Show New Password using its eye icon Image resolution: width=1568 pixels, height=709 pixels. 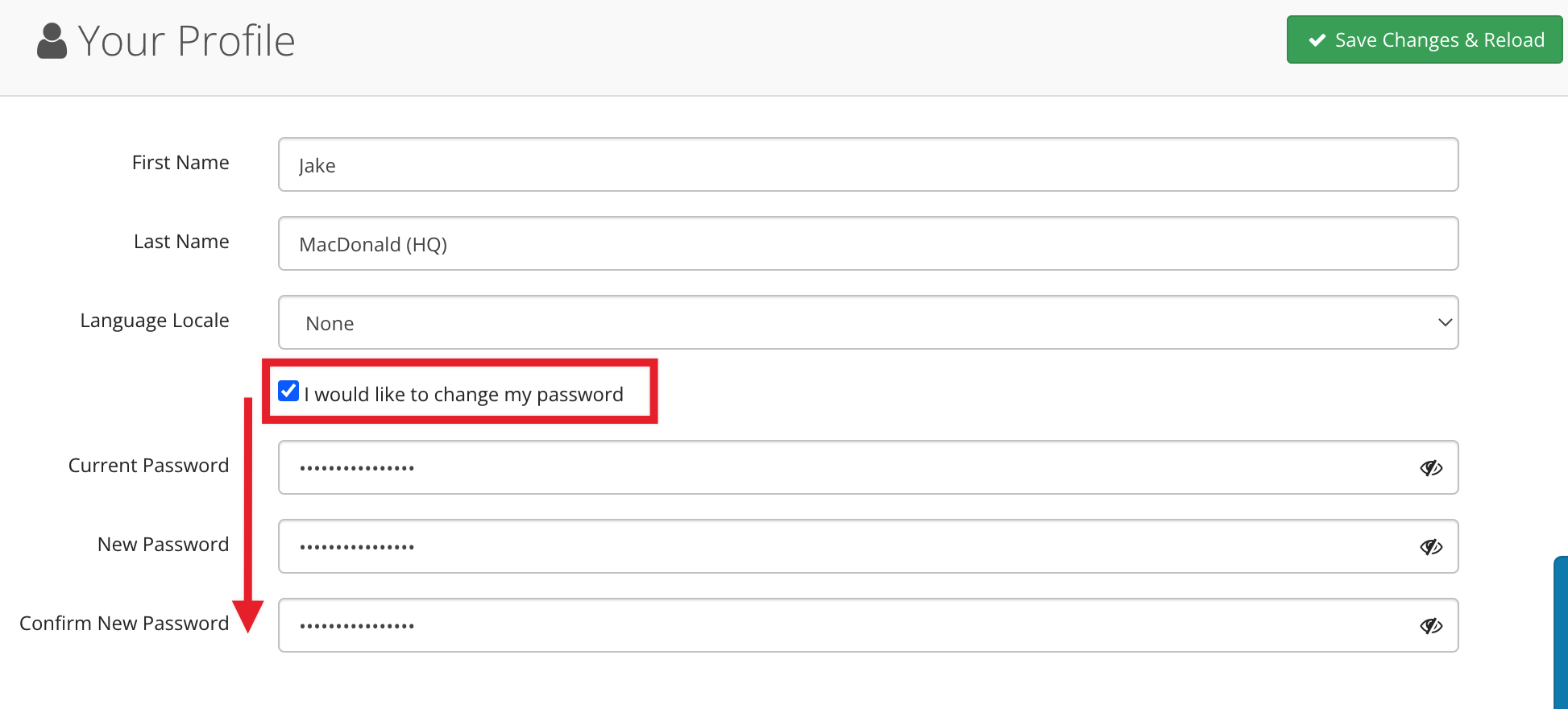coord(1431,547)
